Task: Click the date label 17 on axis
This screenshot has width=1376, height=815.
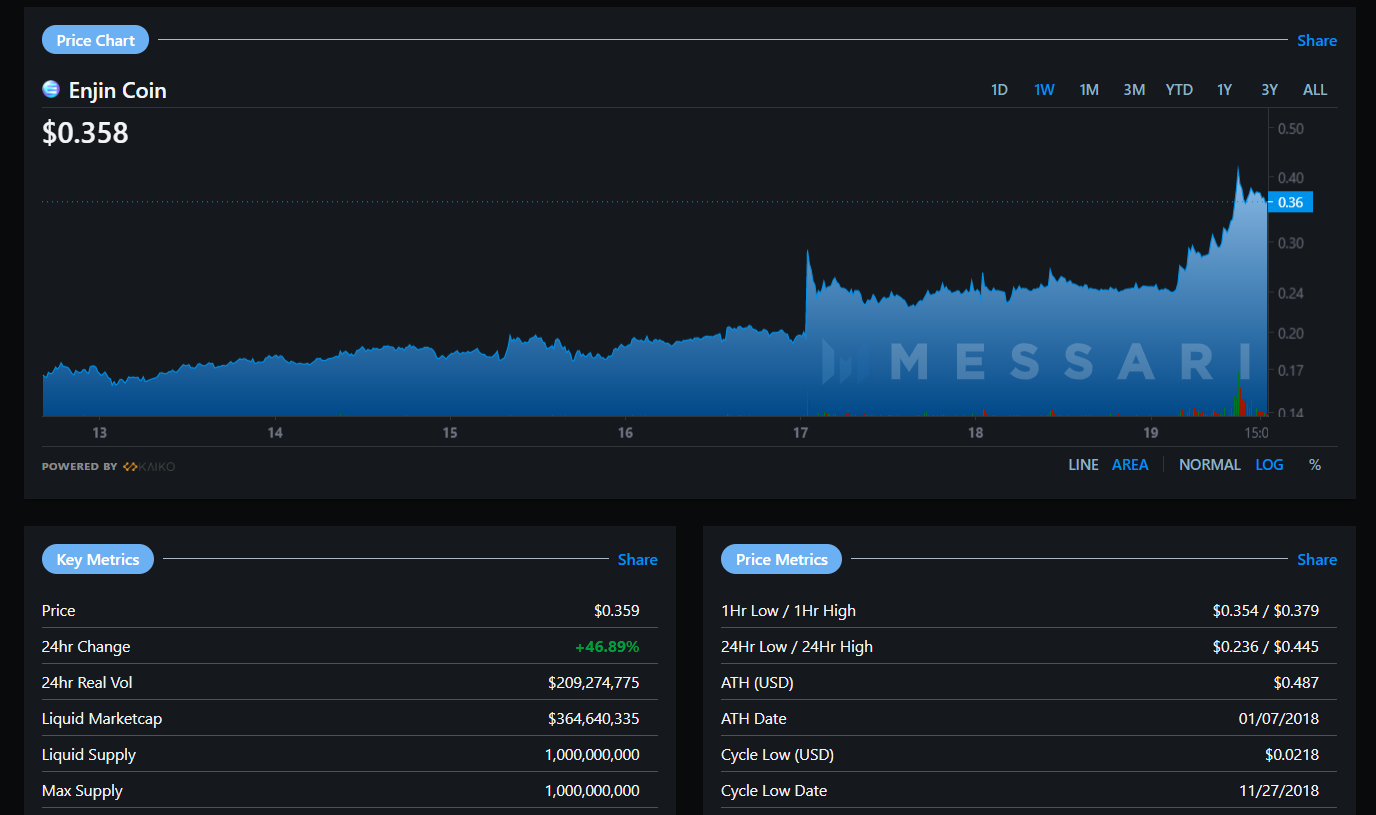Action: click(800, 433)
